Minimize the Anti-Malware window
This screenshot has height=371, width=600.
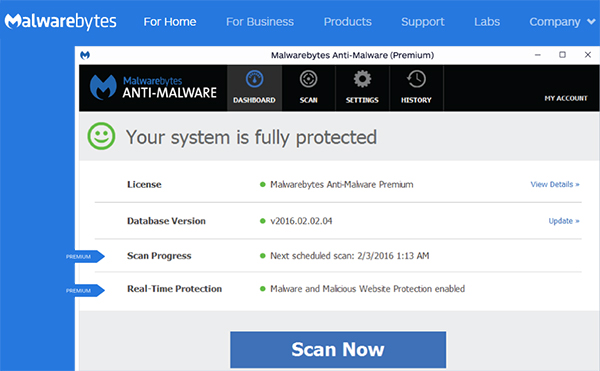point(538,55)
